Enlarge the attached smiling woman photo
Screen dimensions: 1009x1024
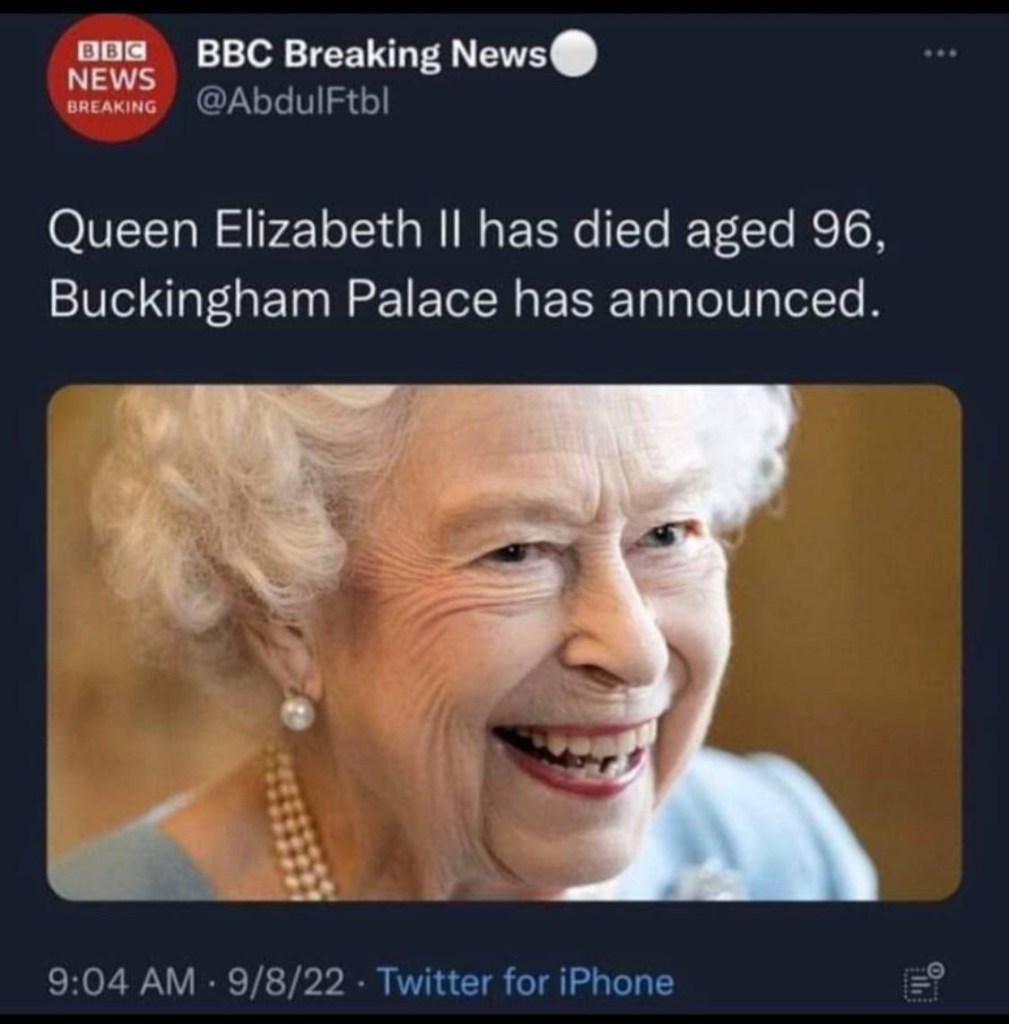coord(504,643)
